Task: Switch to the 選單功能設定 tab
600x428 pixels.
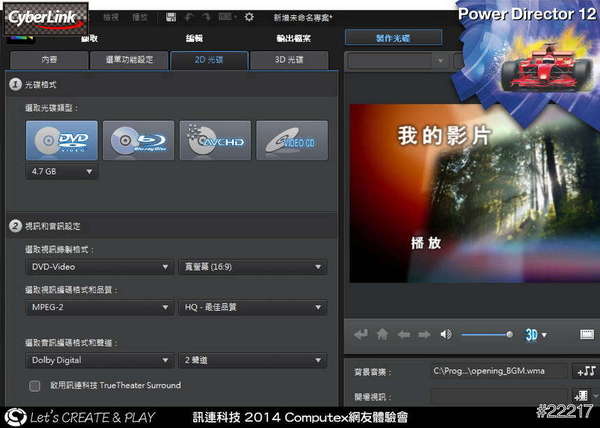Action: click(129, 60)
